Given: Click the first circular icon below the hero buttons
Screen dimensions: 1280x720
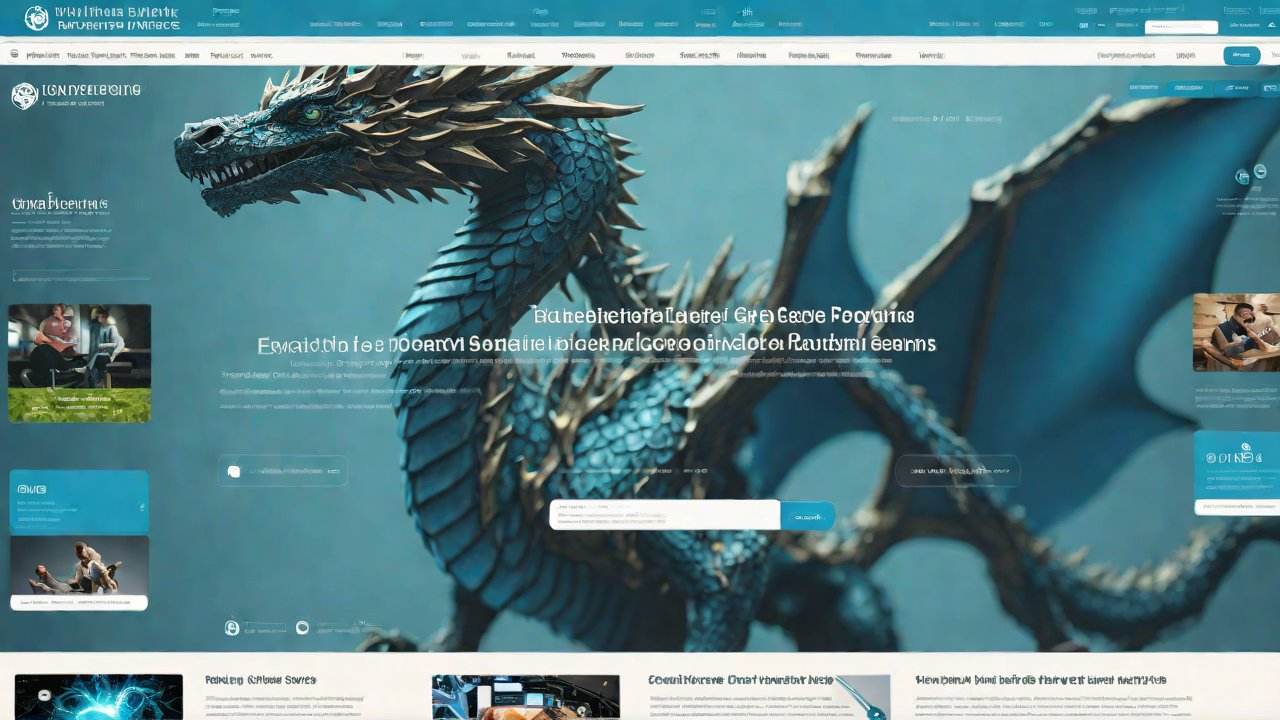Looking at the screenshot, I should point(232,627).
